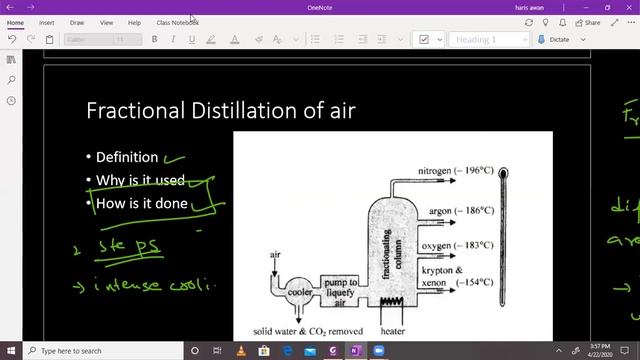Open the Action Center notifications
The width and height of the screenshot is (640, 360).
tap(624, 351)
